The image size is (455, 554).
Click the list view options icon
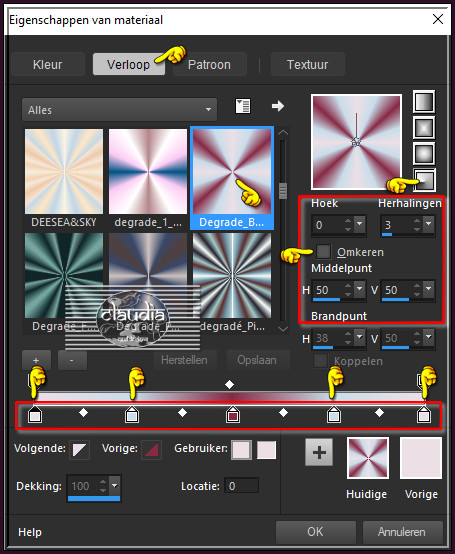(243, 106)
